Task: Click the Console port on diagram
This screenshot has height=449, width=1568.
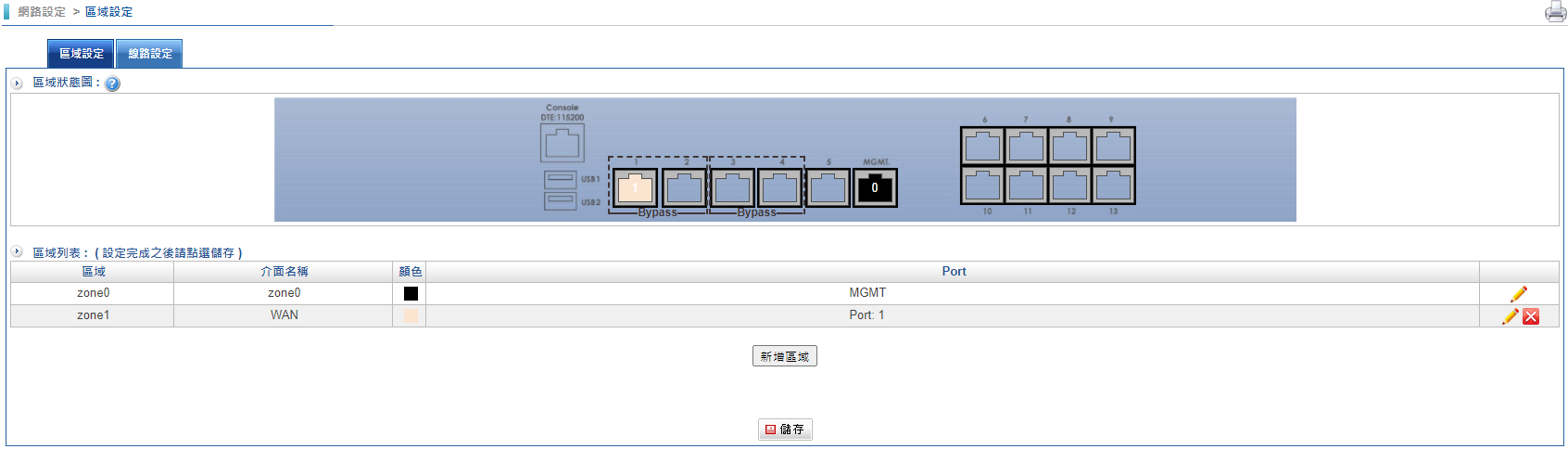Action: pos(562,144)
